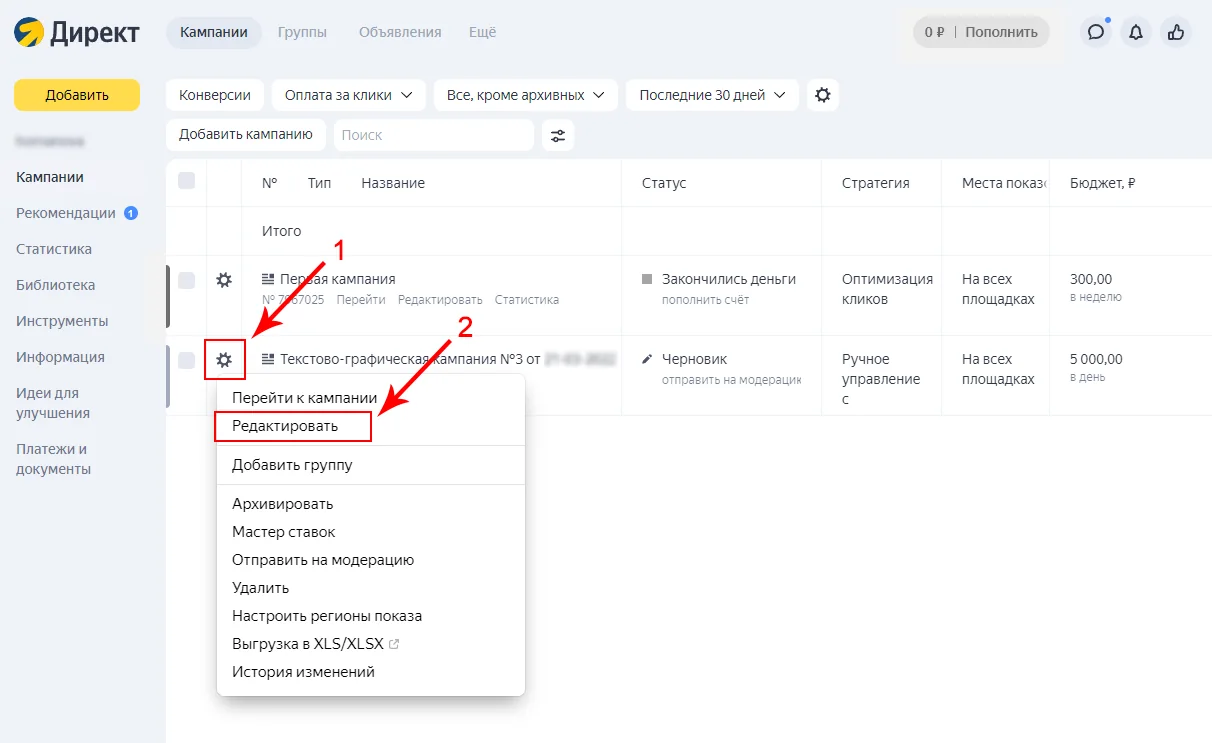Expand the Все, кроме архивных filter

click(x=526, y=95)
